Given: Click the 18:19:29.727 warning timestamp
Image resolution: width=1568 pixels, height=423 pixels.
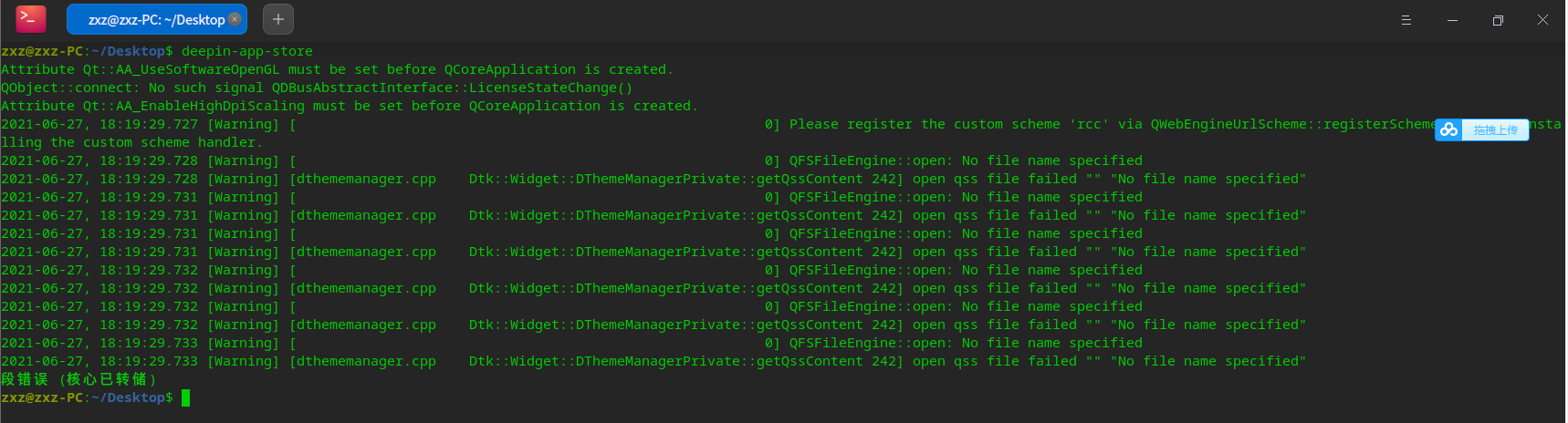Looking at the screenshot, I should coord(148,124).
